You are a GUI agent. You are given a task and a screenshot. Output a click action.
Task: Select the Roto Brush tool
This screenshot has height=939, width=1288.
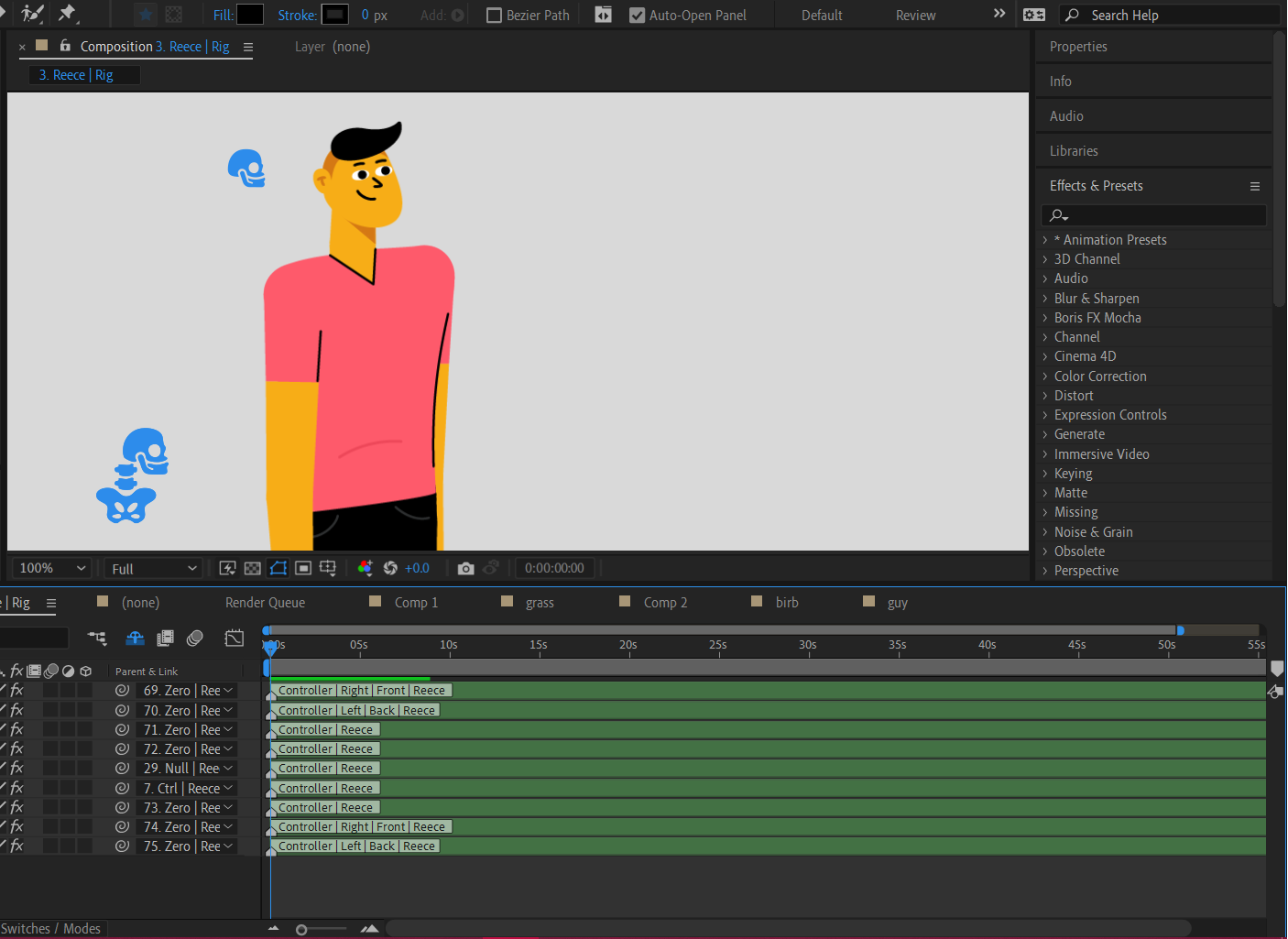[x=32, y=14]
